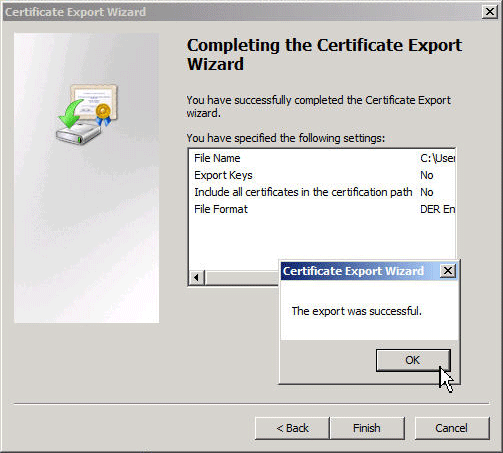Viewport: 503px width, 453px height.
Task: Click the Cancel button
Action: 452,428
